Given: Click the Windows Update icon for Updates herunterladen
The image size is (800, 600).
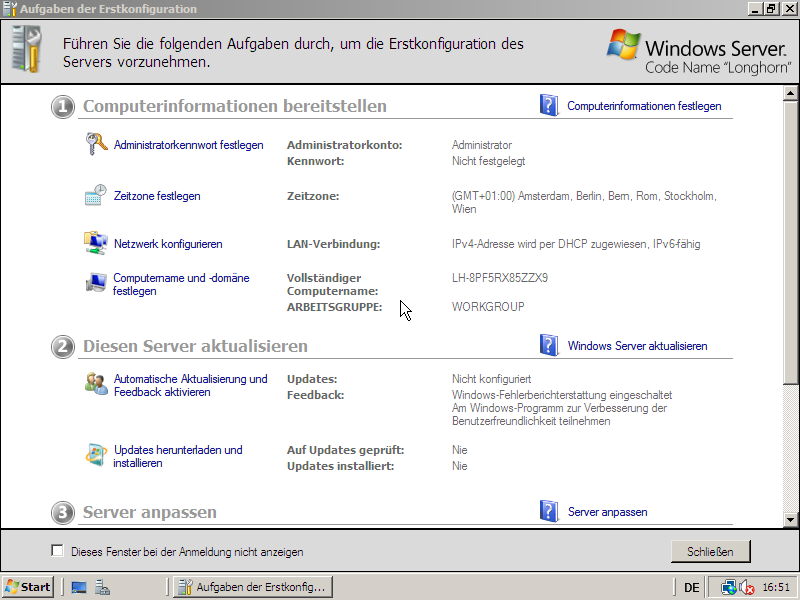Looking at the screenshot, I should (x=96, y=455).
